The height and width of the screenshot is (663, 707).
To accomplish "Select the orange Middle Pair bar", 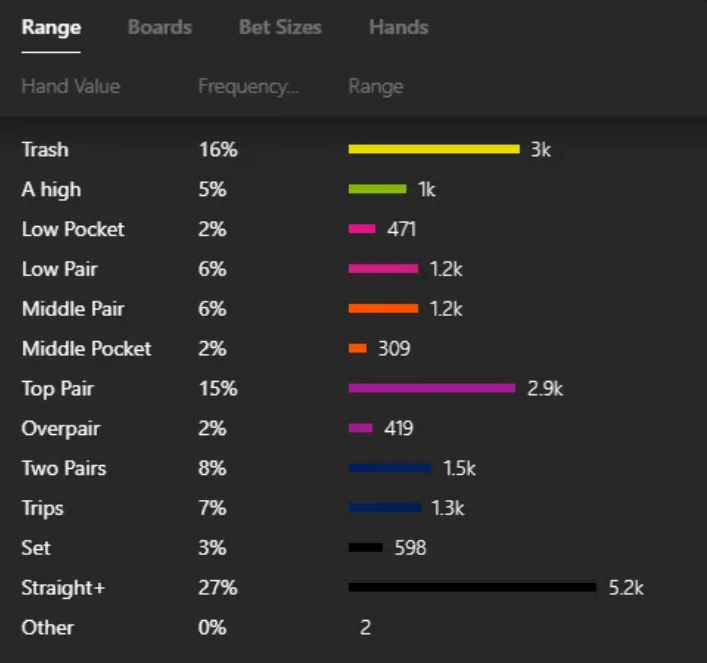I will pos(383,309).
